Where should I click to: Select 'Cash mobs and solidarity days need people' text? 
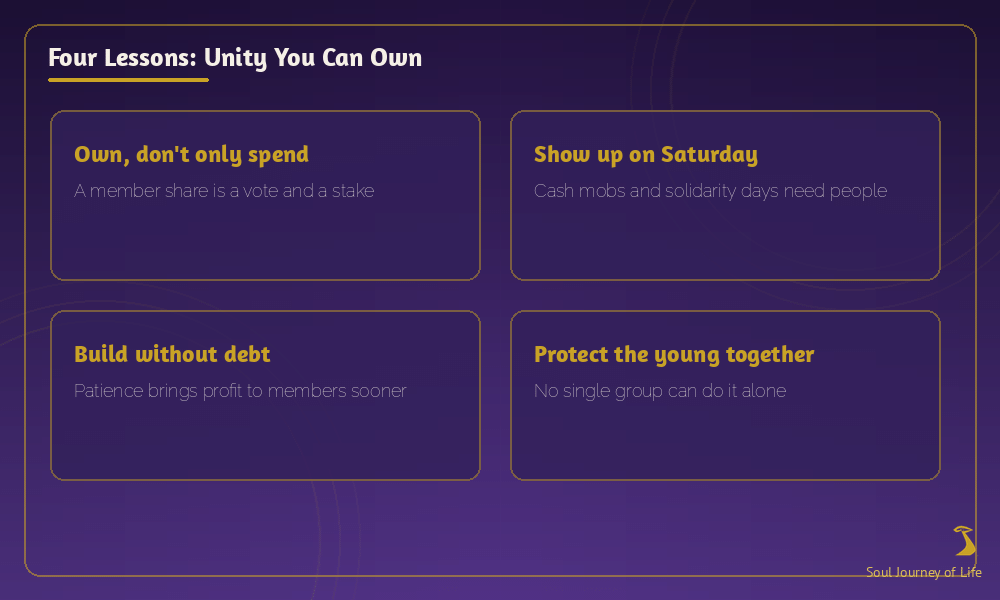coord(710,191)
